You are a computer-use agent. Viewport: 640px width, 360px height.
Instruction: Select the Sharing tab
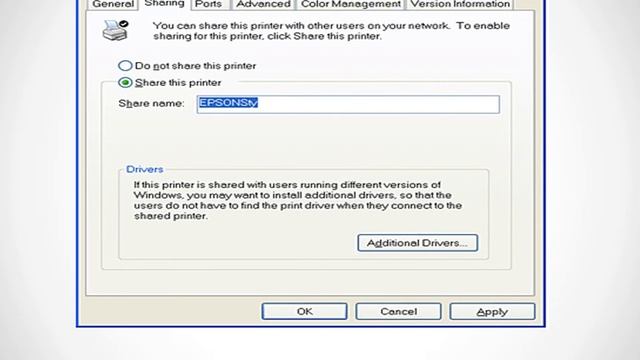click(x=164, y=4)
